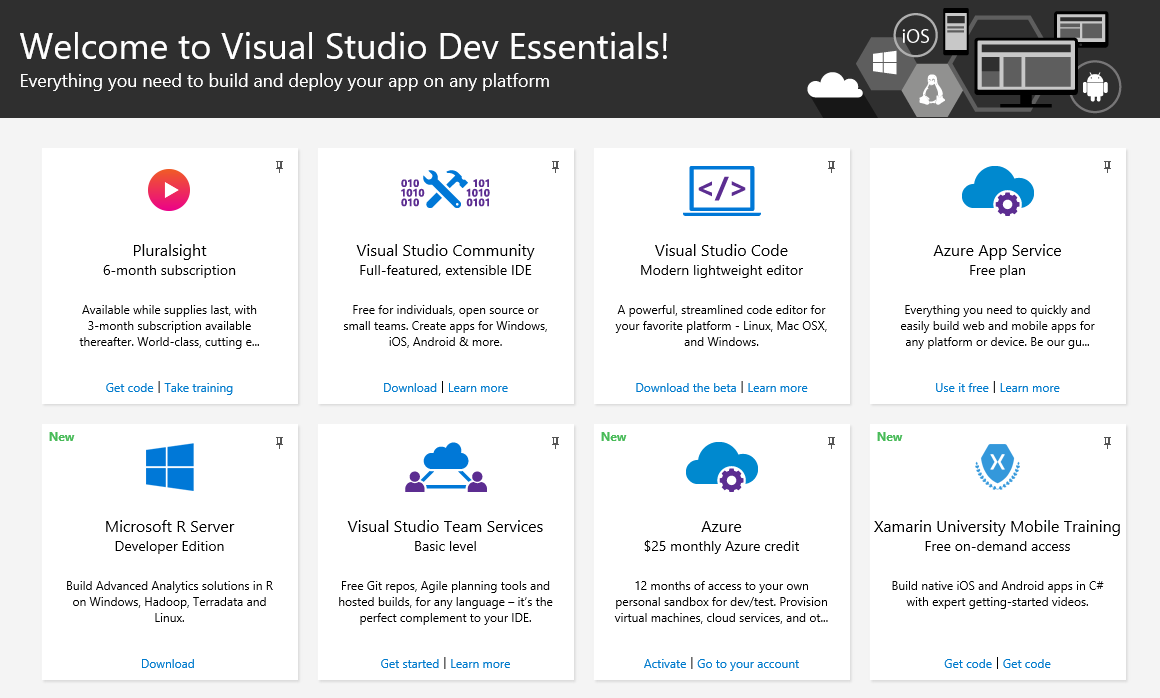Click the Linux penguin hexagon in banner
The width and height of the screenshot is (1160, 698).
click(x=931, y=90)
